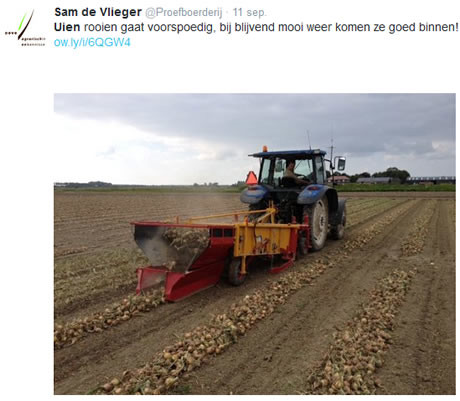
Task: Follow the ow.ly/i/6QGW4 link
Action: click(92, 42)
